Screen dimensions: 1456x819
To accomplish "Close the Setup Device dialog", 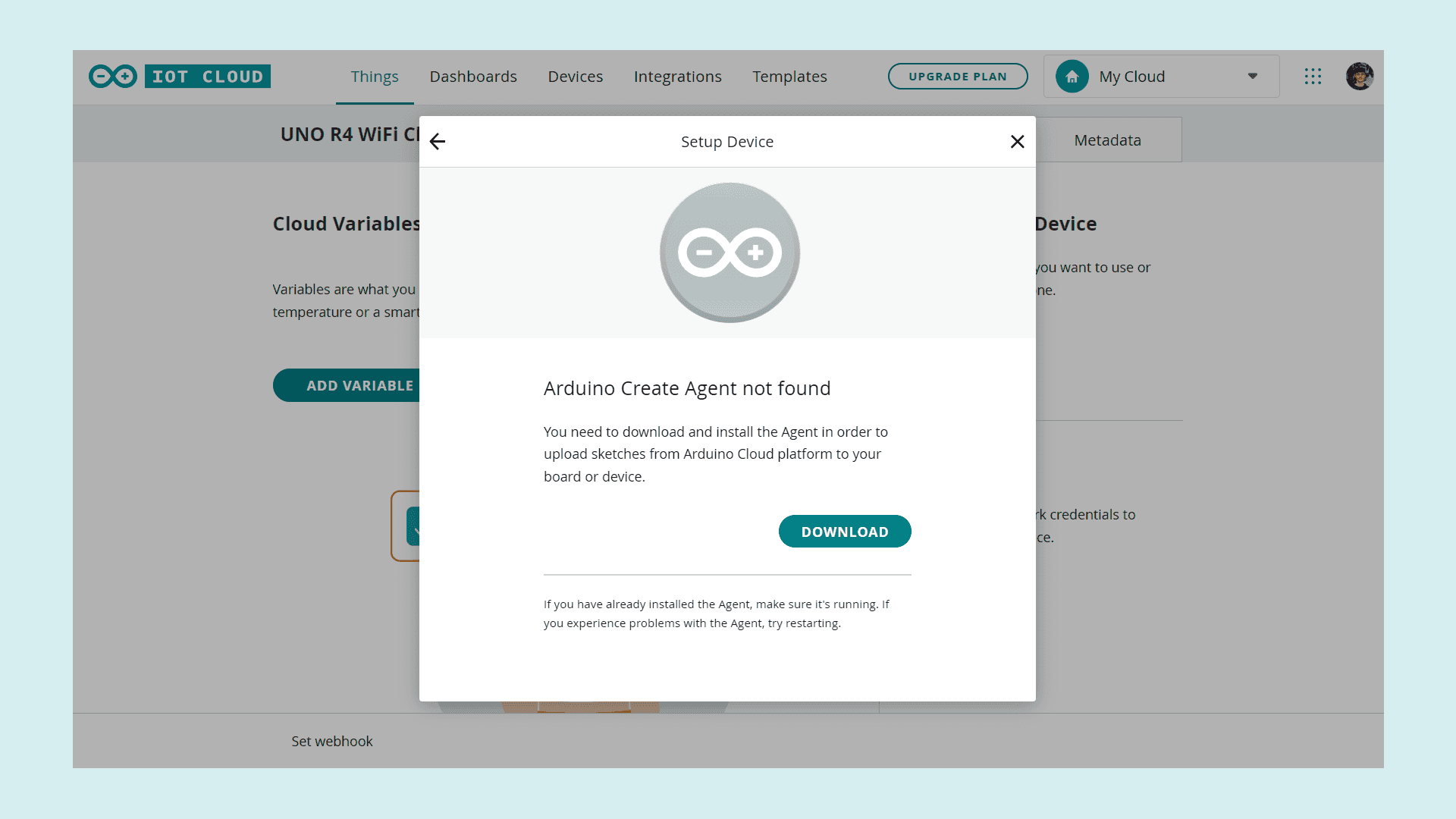I will [x=1017, y=142].
